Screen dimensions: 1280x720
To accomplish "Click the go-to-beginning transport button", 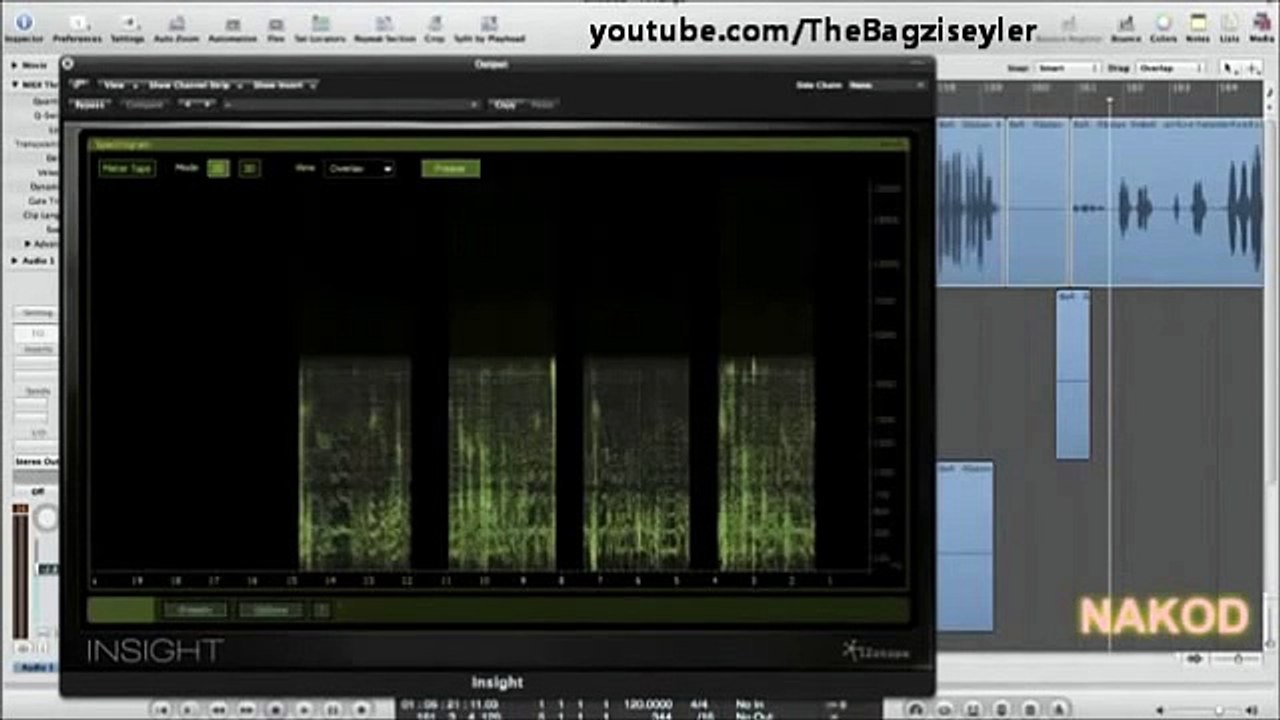I will (160, 709).
